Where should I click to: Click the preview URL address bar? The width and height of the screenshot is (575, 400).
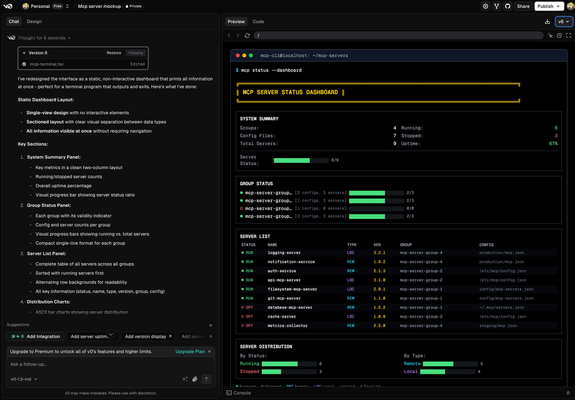pyautogui.click(x=399, y=36)
